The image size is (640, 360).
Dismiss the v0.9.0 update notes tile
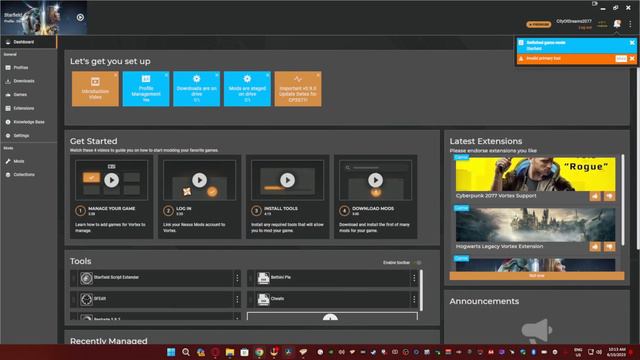pyautogui.click(x=318, y=75)
